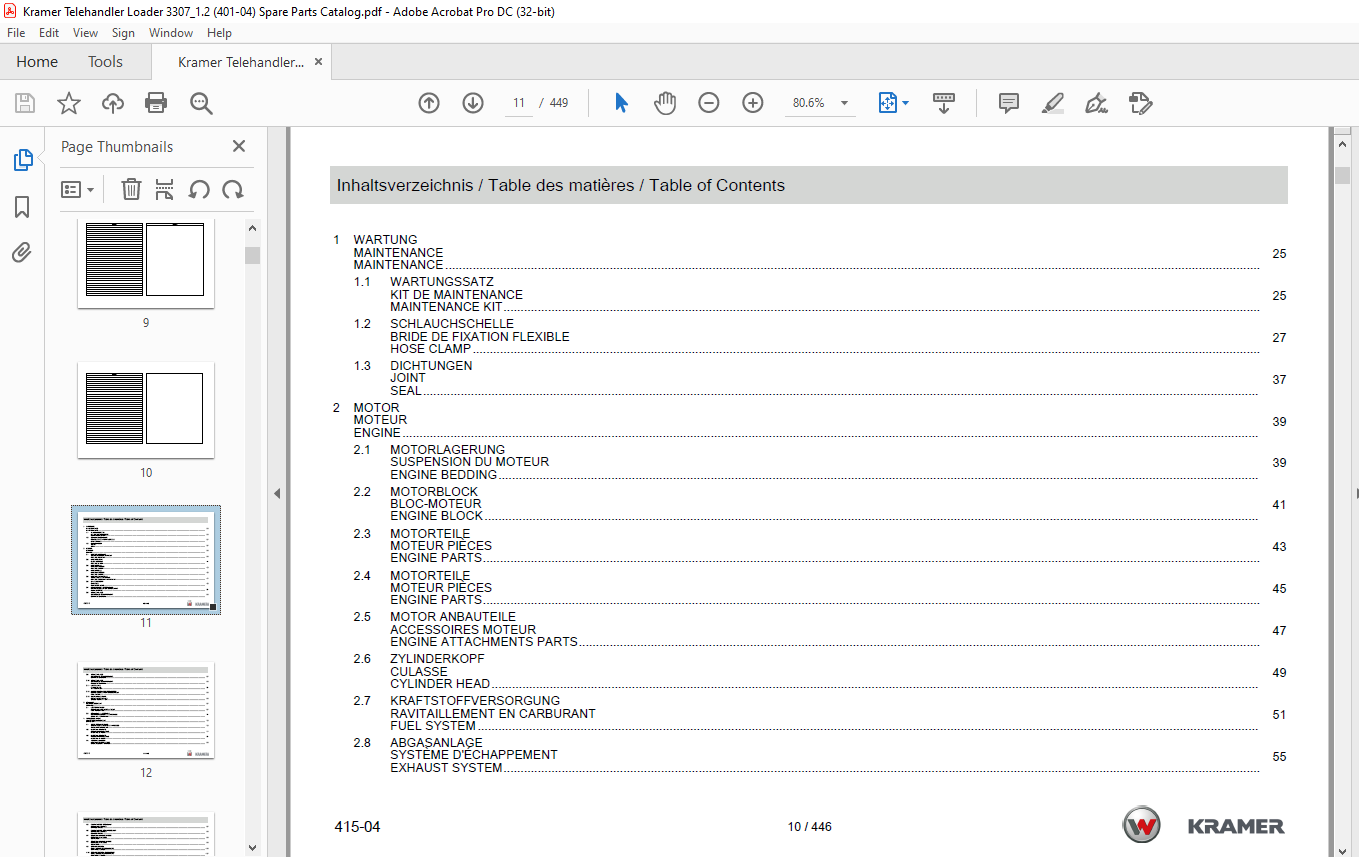Open the Bookmarks panel icon

22,207
